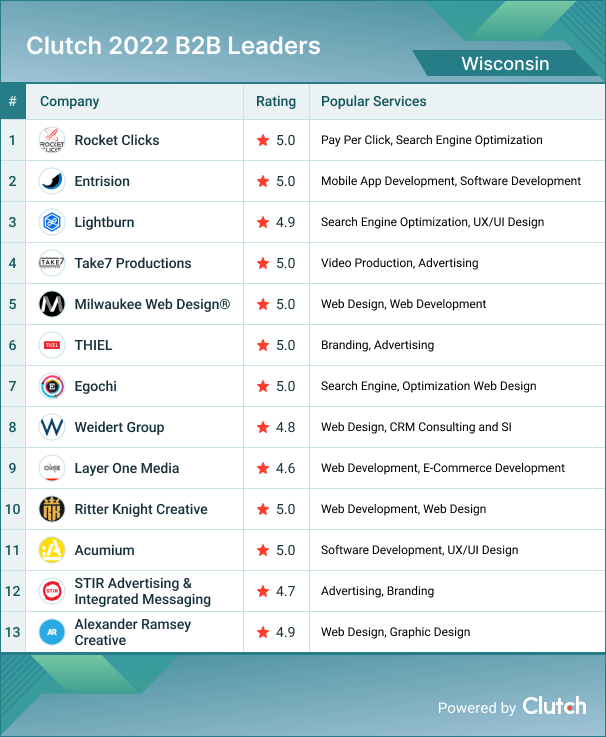Select the Company column header

(69, 101)
